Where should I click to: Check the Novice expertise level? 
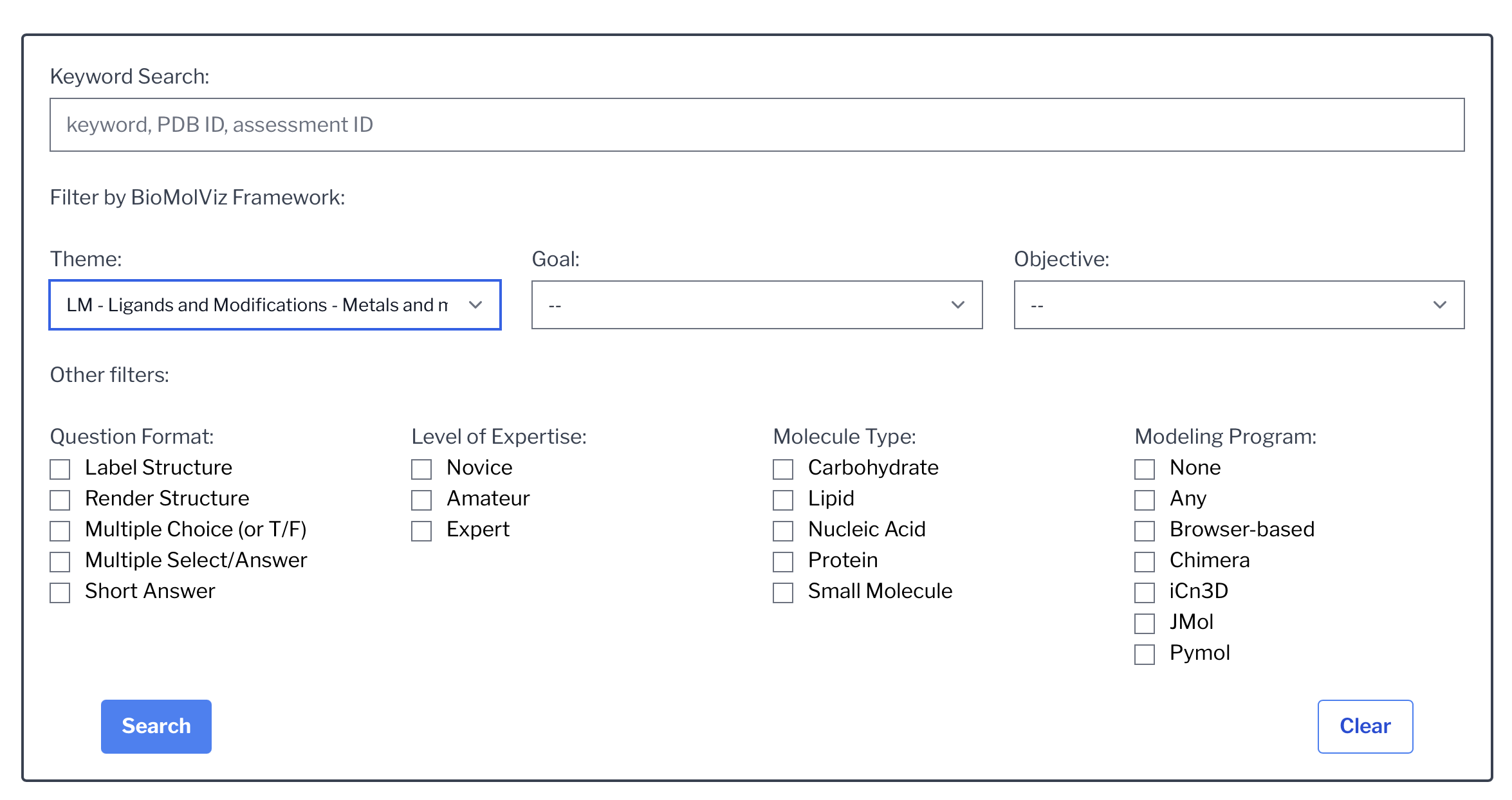tap(422, 469)
